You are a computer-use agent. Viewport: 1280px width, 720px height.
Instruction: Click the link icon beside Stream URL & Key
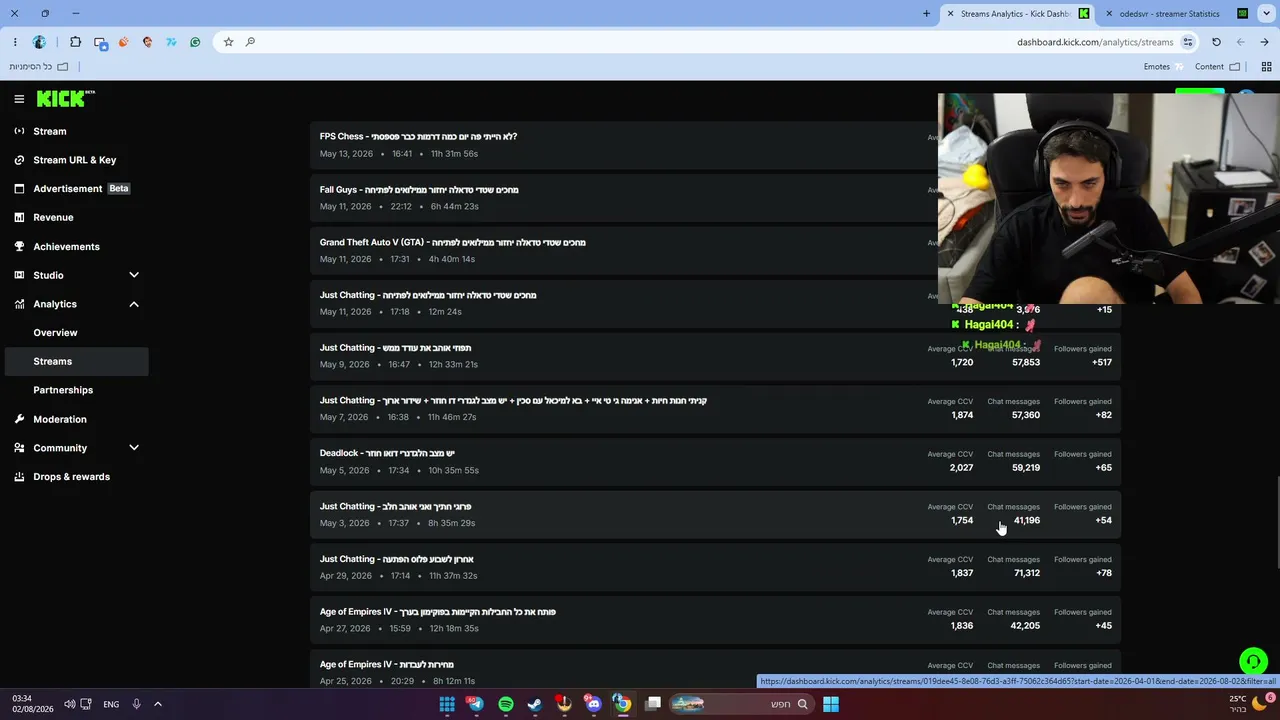19,160
